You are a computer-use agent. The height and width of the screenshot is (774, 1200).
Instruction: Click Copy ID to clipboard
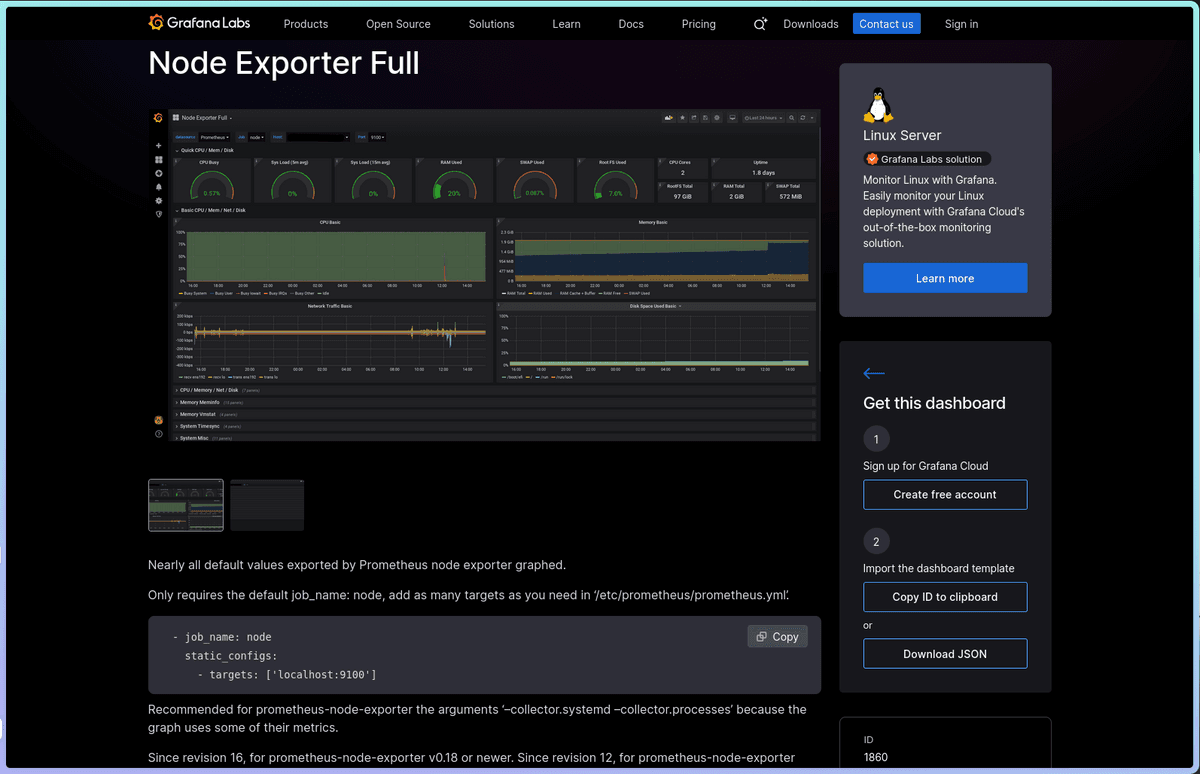tap(945, 597)
